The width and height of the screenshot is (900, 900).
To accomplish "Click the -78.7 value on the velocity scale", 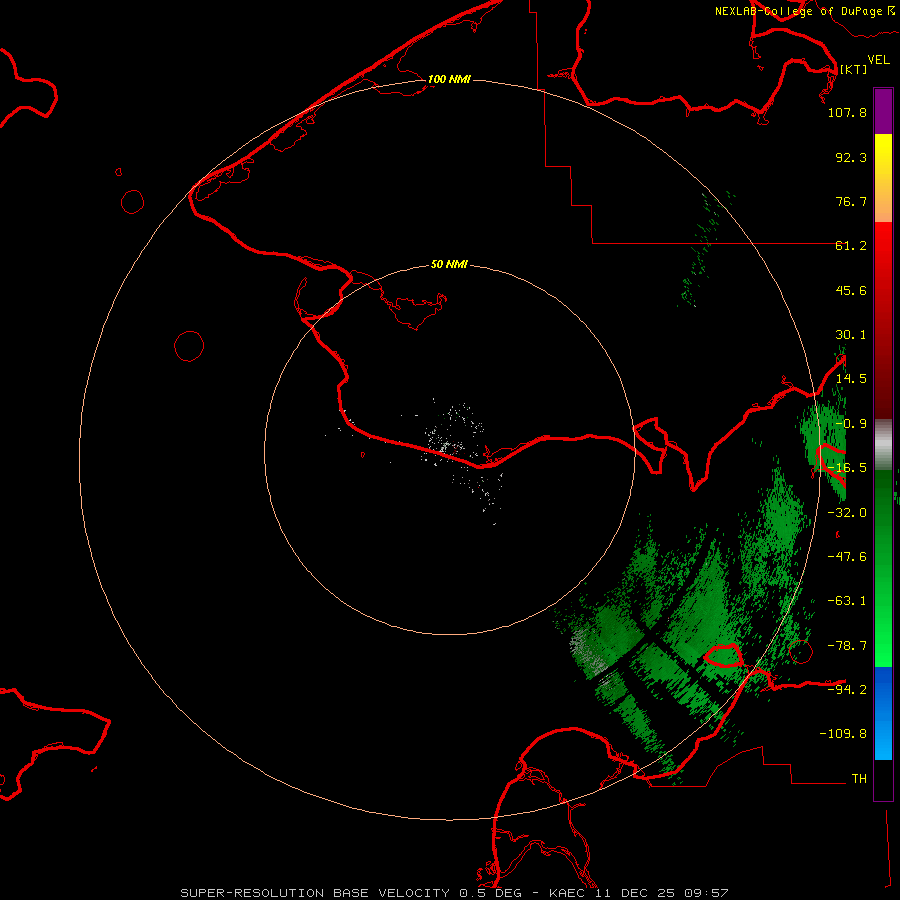I will click(x=847, y=646).
